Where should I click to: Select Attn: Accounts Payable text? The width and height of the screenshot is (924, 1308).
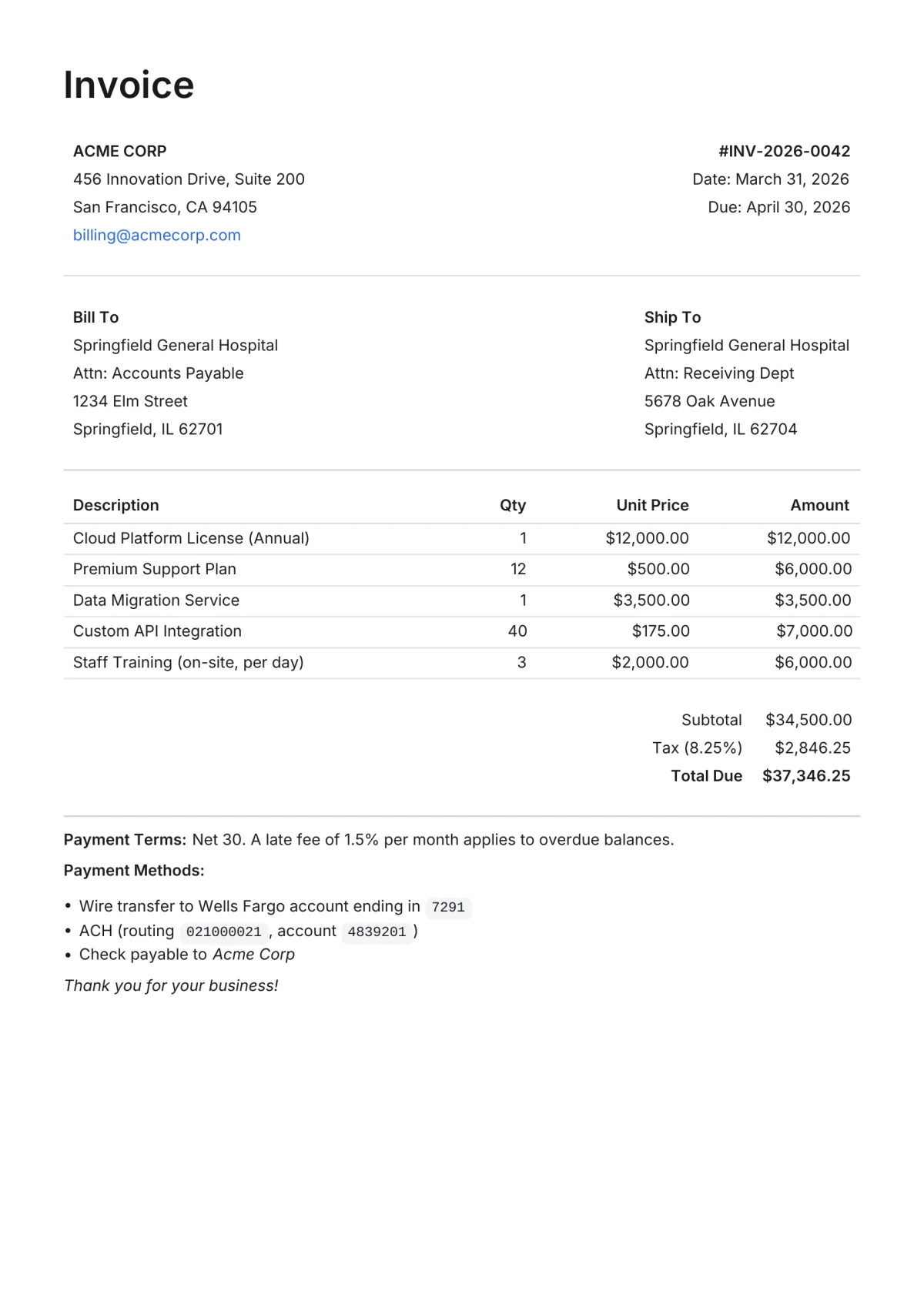click(158, 373)
